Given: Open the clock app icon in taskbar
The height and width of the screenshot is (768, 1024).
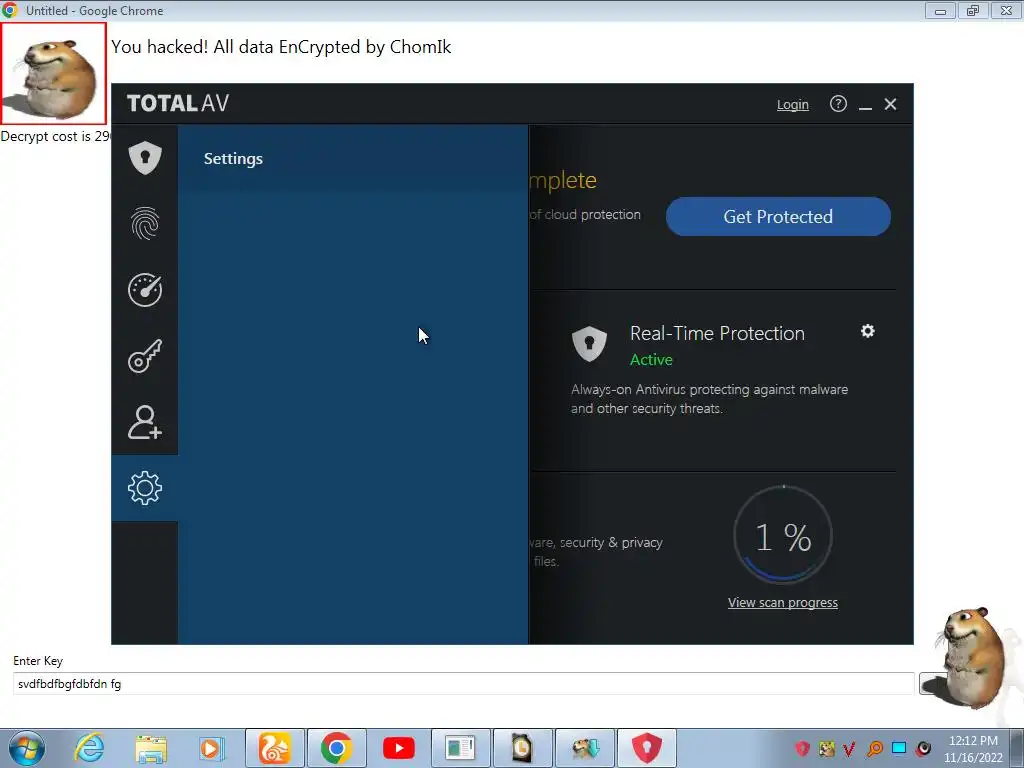Looking at the screenshot, I should point(522,748).
